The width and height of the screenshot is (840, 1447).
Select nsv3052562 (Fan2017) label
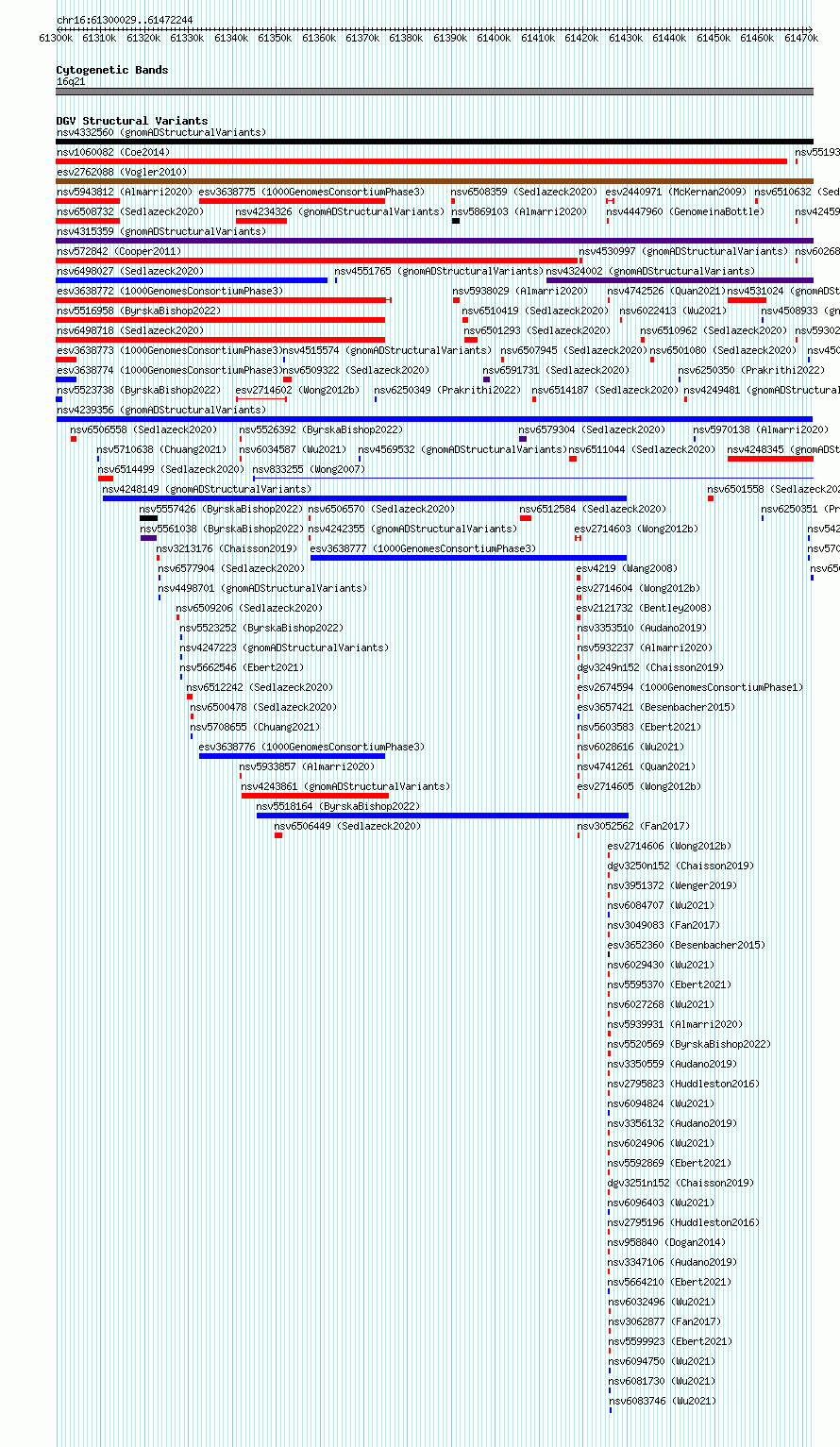point(634,826)
